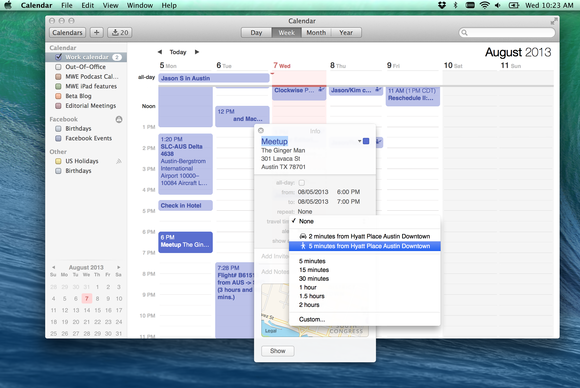Viewport: 580px width, 388px height.
Task: Switch to Year view
Action: coord(346,33)
